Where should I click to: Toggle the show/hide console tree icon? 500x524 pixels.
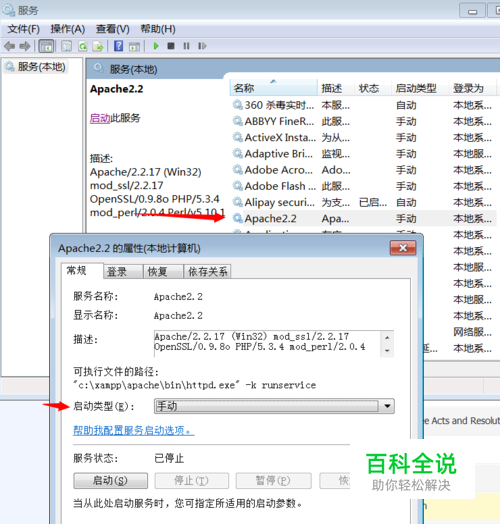pyautogui.click(x=46, y=46)
